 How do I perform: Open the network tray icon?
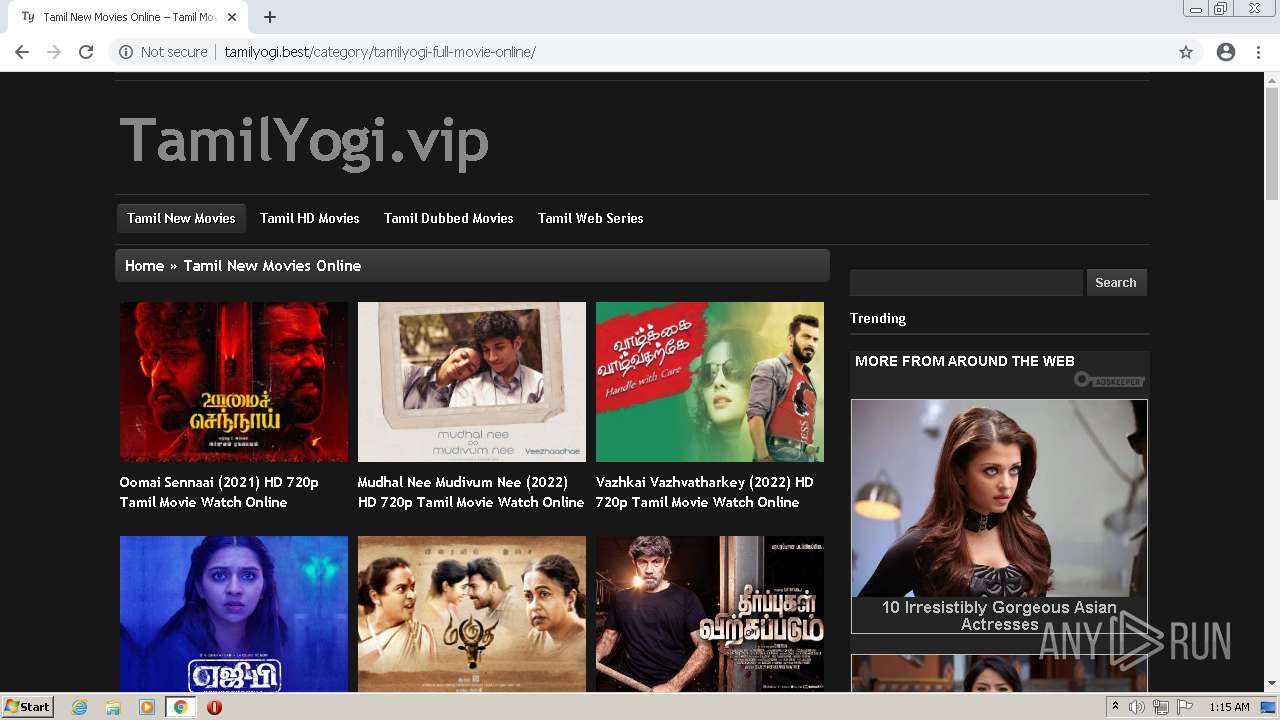click(x=1161, y=707)
